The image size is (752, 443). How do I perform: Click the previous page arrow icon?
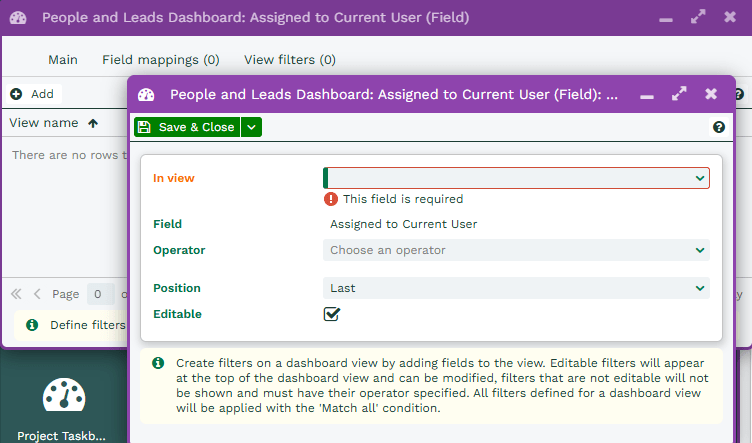(x=37, y=294)
